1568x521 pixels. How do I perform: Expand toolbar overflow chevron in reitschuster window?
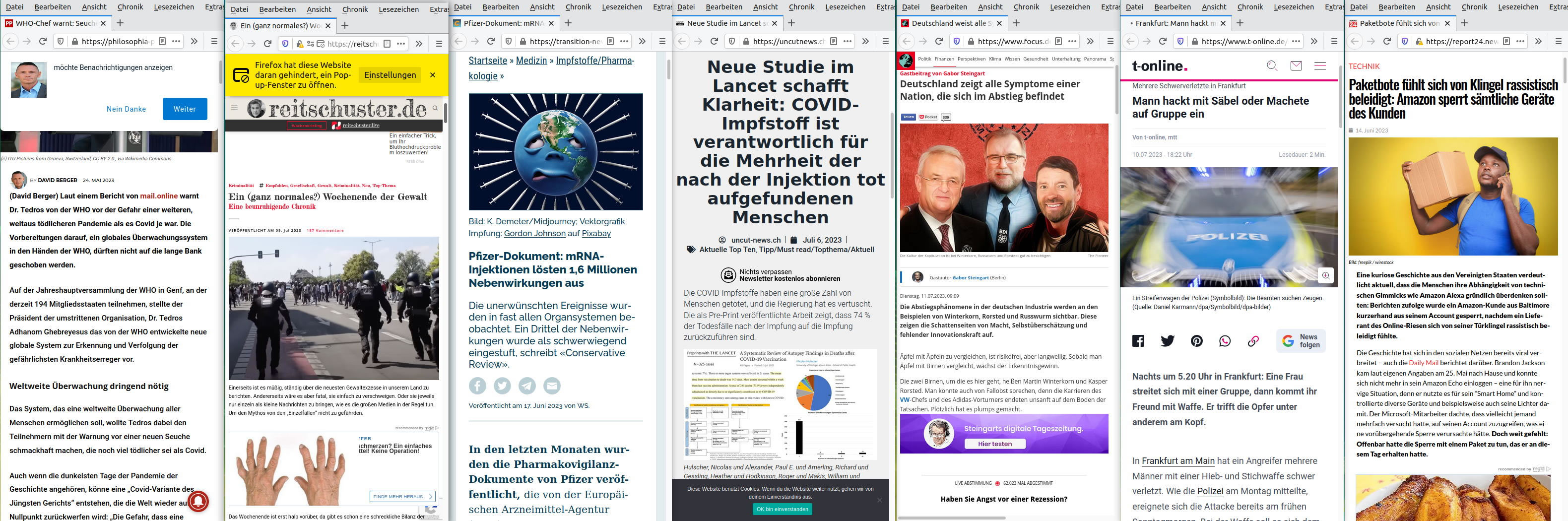click(x=419, y=44)
